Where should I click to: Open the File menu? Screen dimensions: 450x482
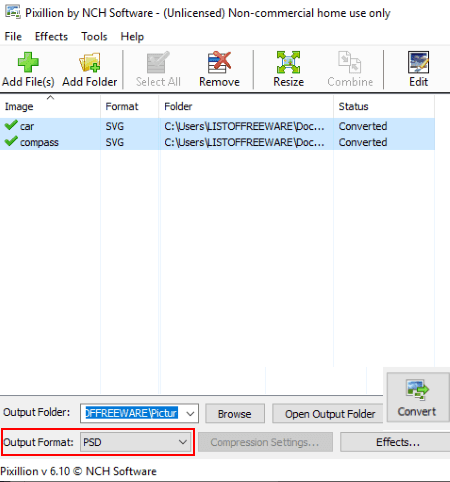coord(13,36)
